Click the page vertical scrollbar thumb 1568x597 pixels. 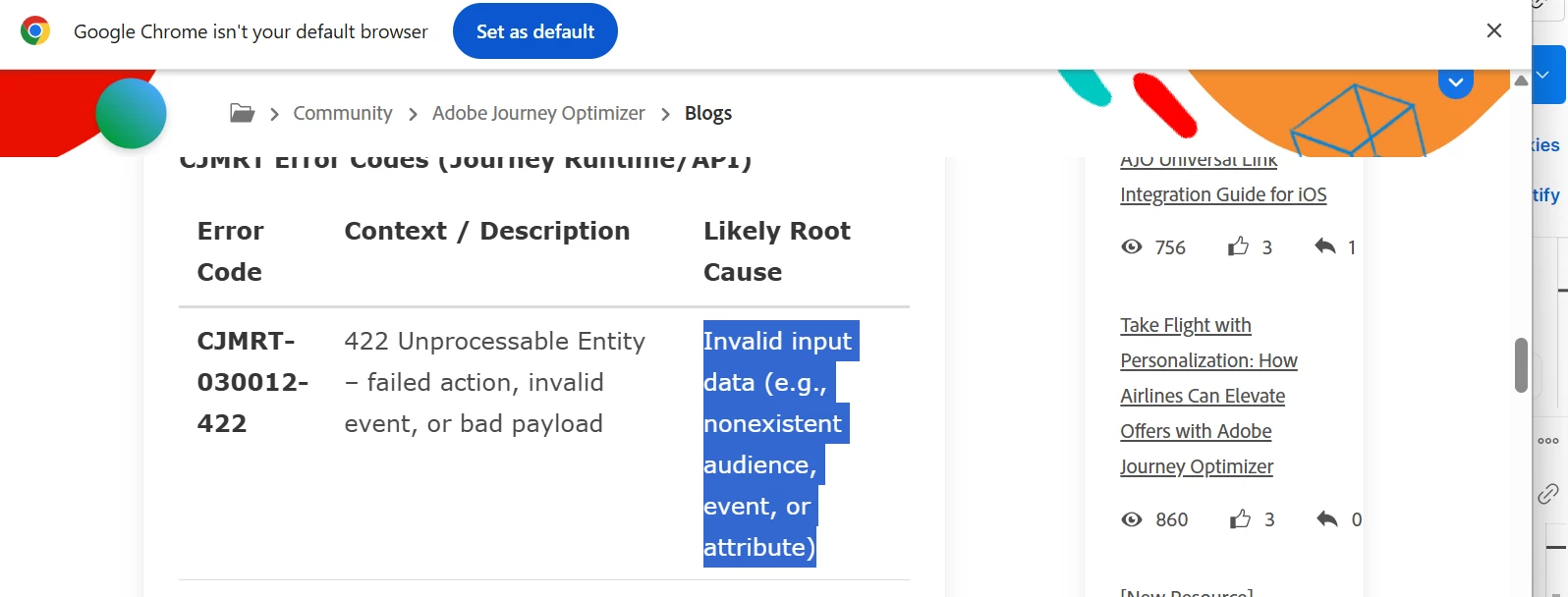1521,365
